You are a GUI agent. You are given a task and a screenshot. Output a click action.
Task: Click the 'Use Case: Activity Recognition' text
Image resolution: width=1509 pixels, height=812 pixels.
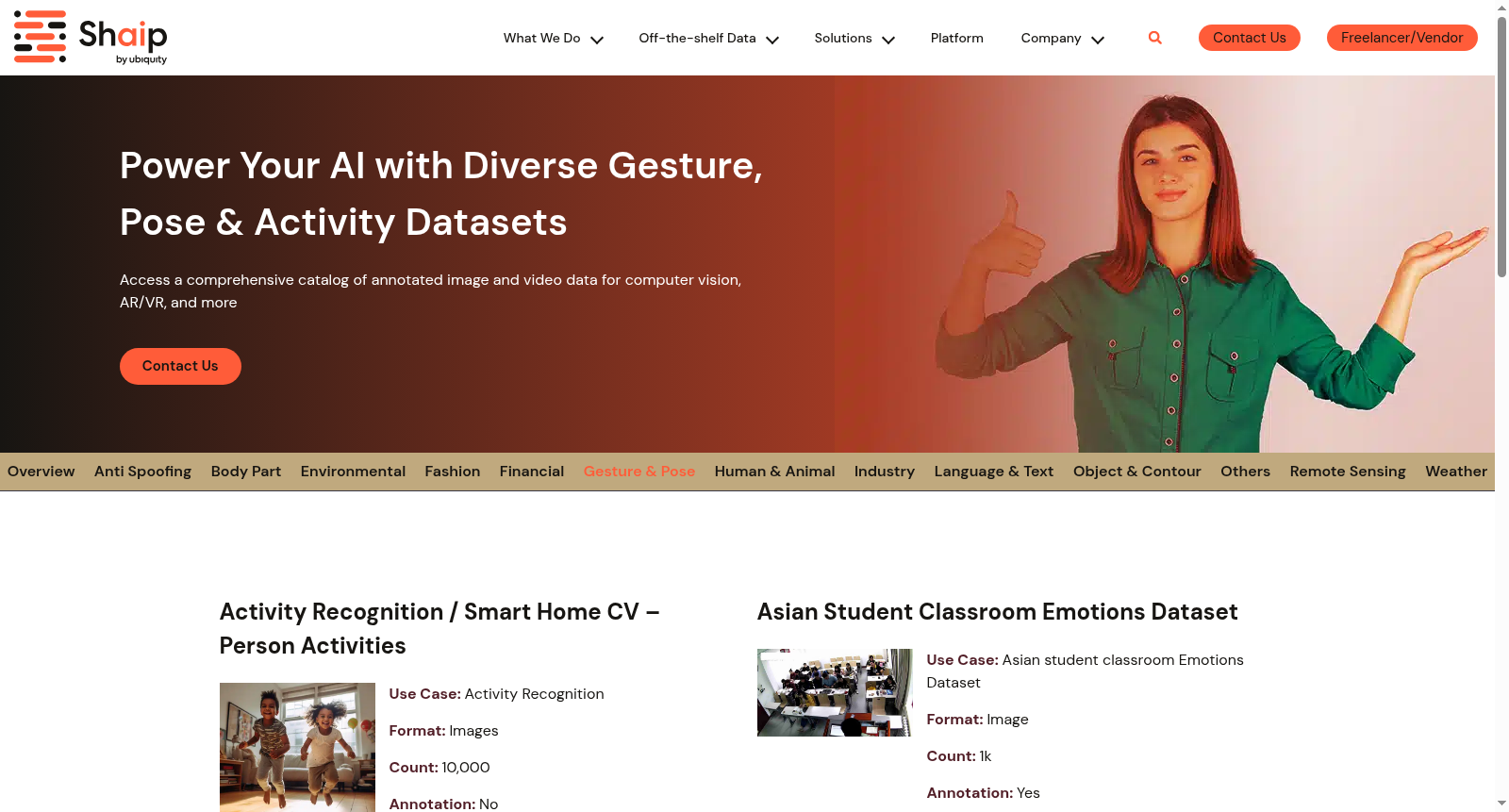(x=496, y=694)
